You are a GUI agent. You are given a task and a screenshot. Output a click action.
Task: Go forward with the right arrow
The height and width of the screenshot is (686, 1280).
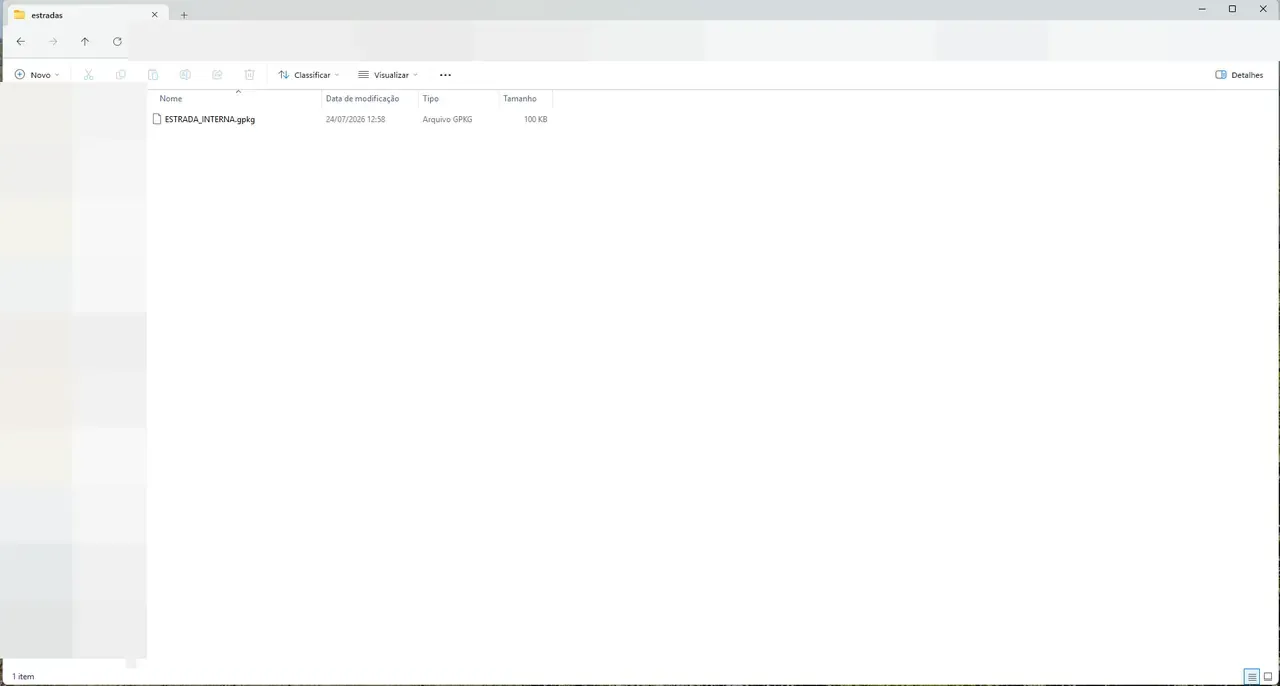(53, 42)
